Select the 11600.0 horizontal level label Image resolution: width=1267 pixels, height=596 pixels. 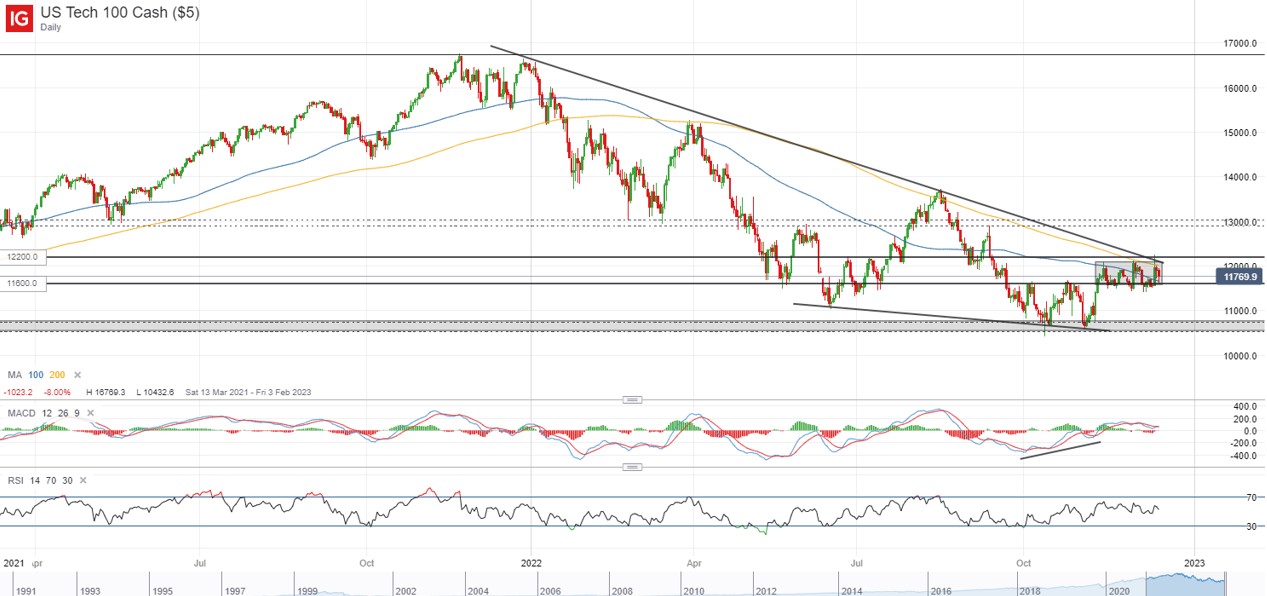[22, 284]
